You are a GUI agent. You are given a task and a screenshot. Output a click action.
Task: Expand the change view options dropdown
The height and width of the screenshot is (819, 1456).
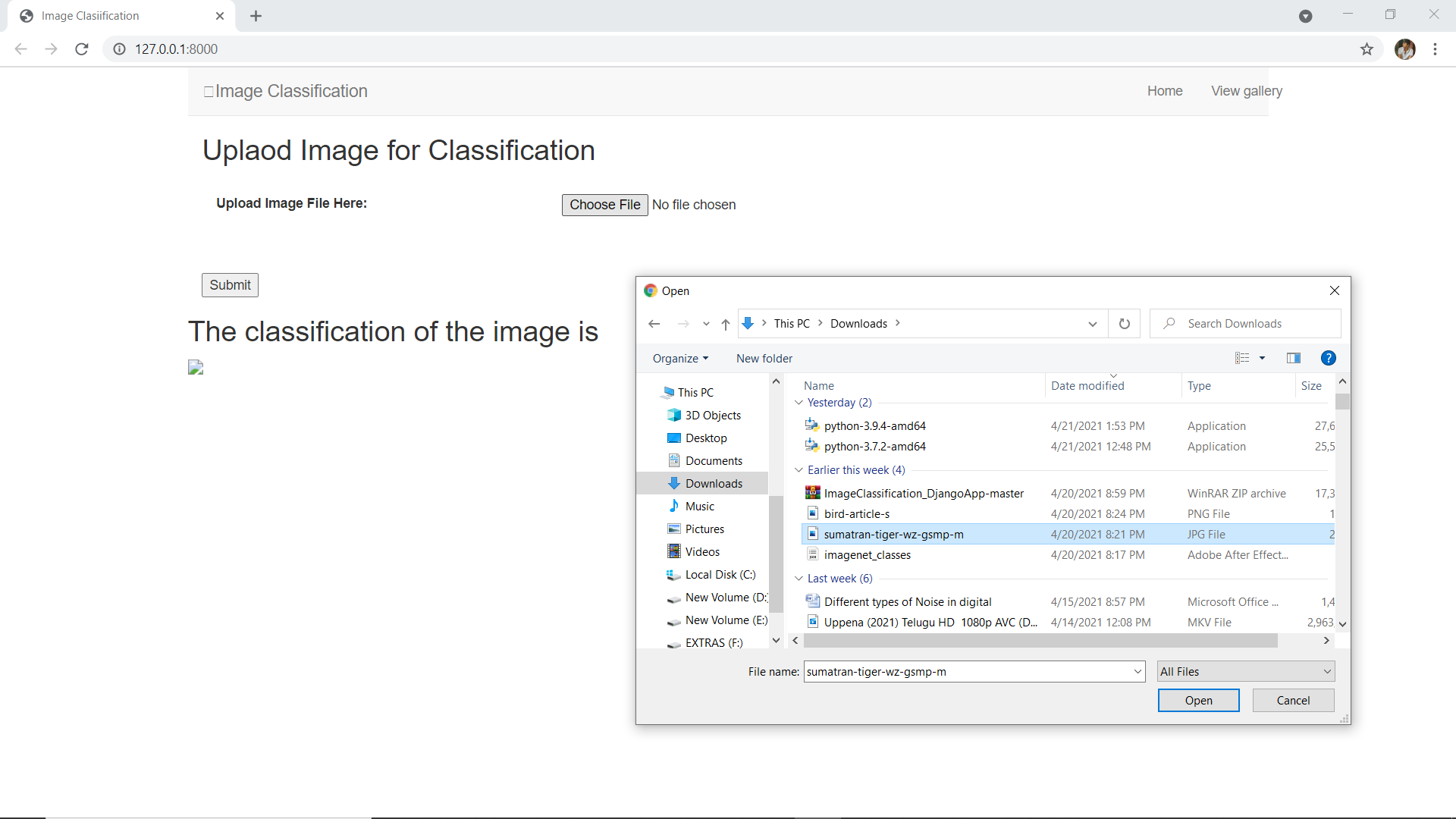click(1263, 358)
